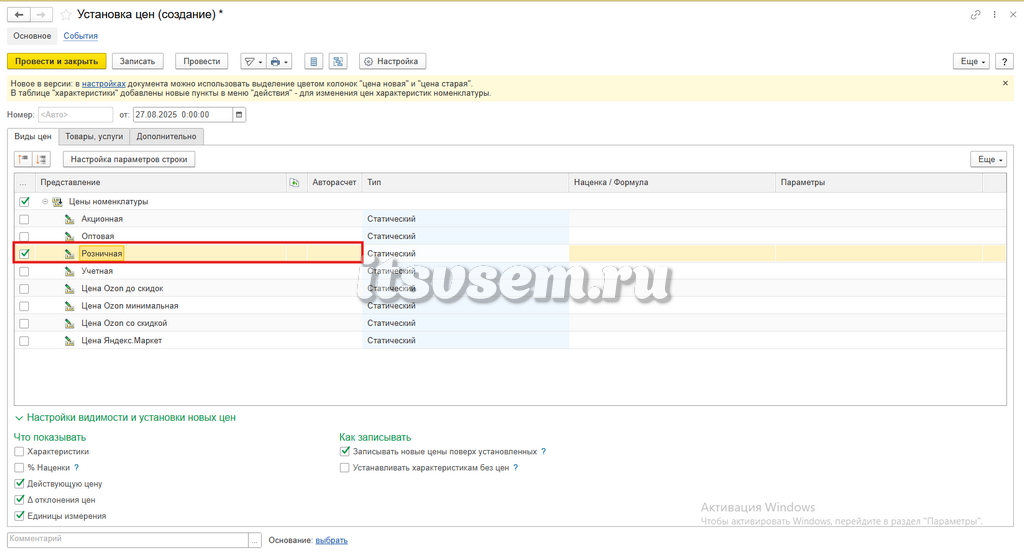Click the Записать button

coord(137,61)
